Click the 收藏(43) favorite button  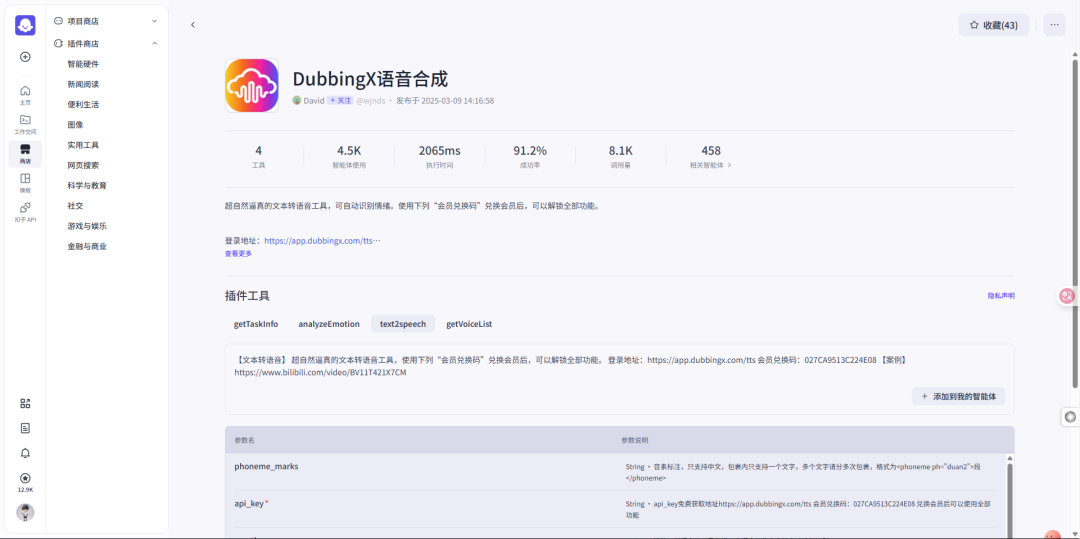coord(993,25)
